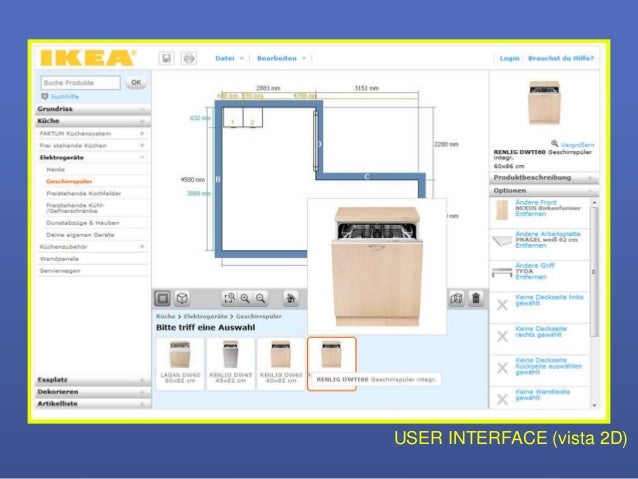Expand the Produktbeschreibung panel
This screenshot has width=638, height=479.
544,178
